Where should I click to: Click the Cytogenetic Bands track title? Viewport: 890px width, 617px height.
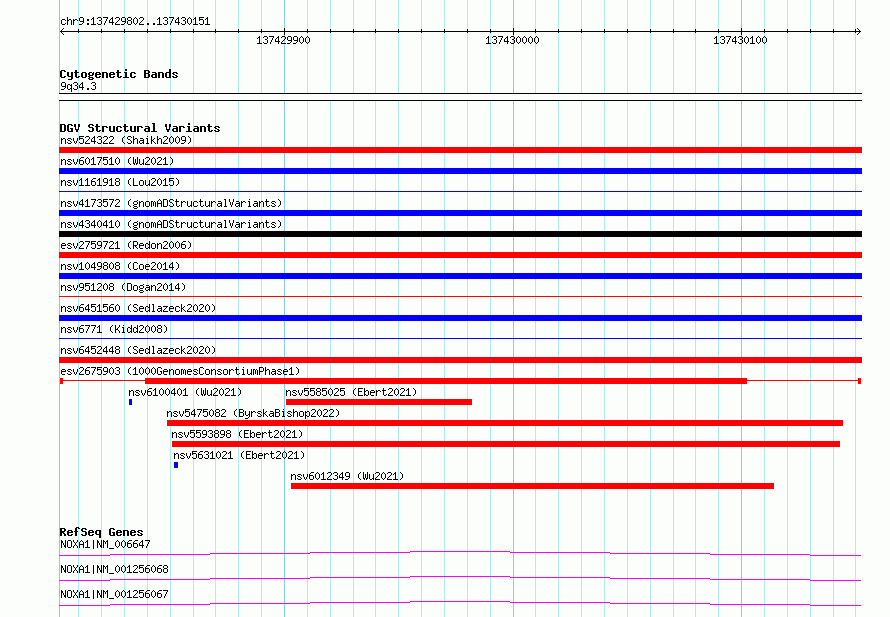119,74
